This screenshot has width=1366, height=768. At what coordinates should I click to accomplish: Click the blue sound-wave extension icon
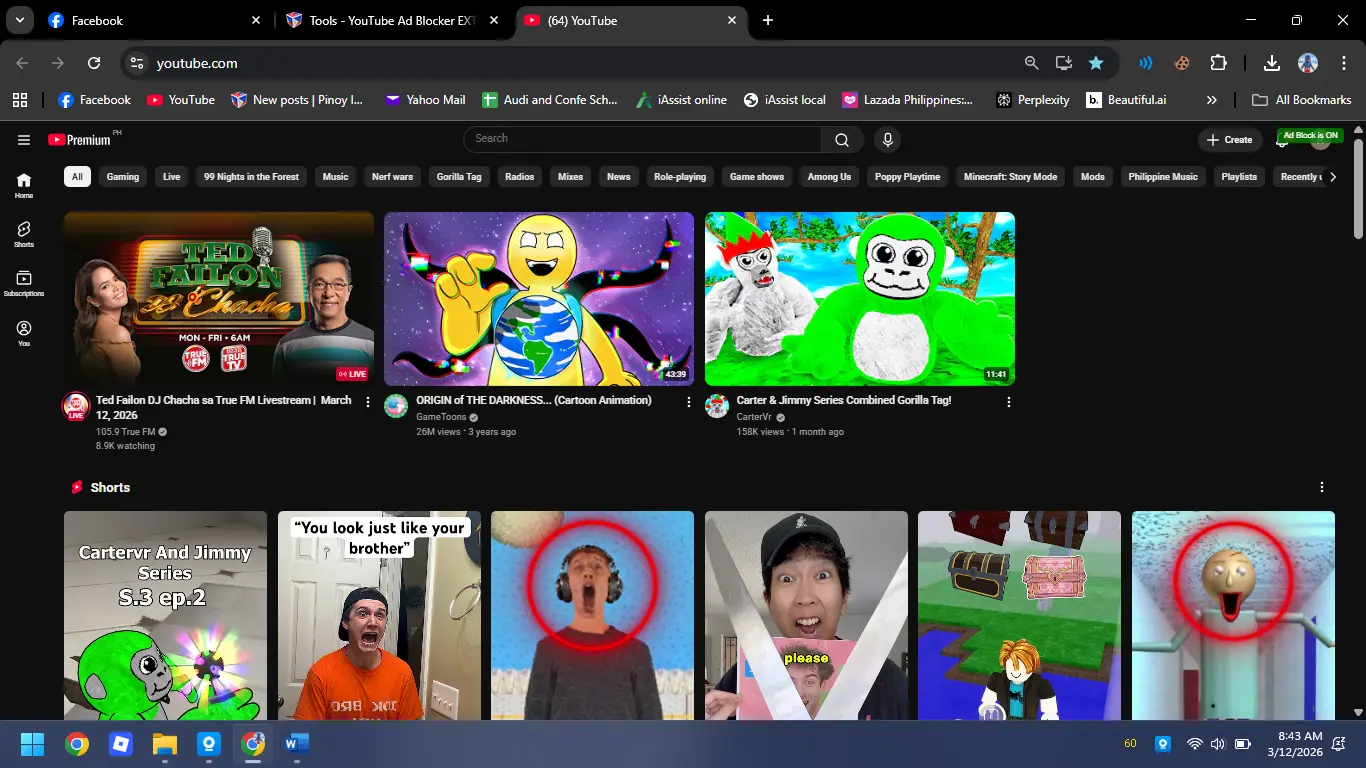point(1146,63)
